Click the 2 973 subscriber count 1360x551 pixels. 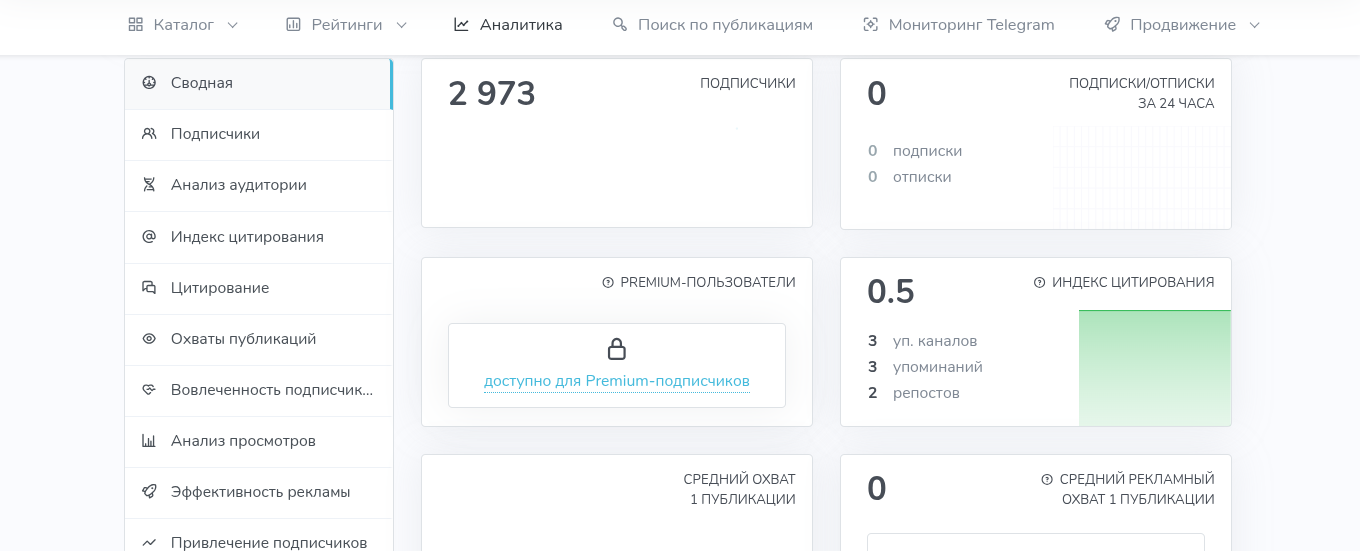[492, 94]
